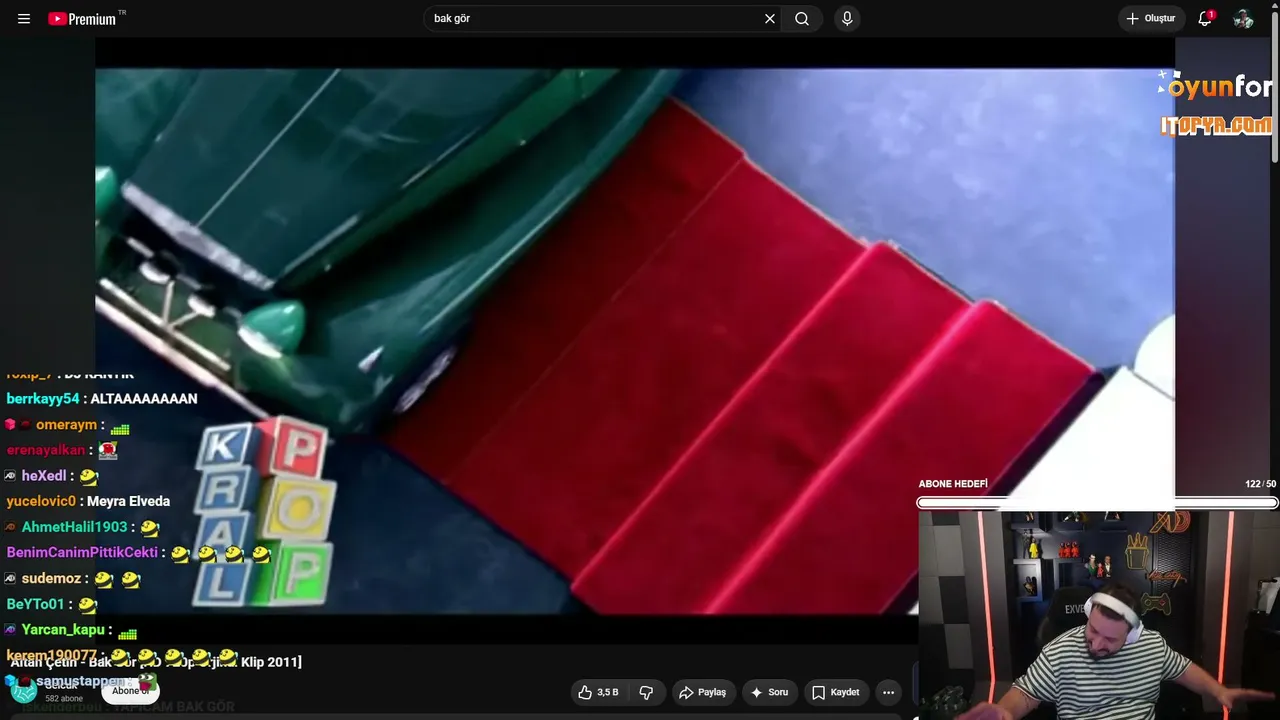Click the "122 / 50" goal counter

click(x=1260, y=484)
